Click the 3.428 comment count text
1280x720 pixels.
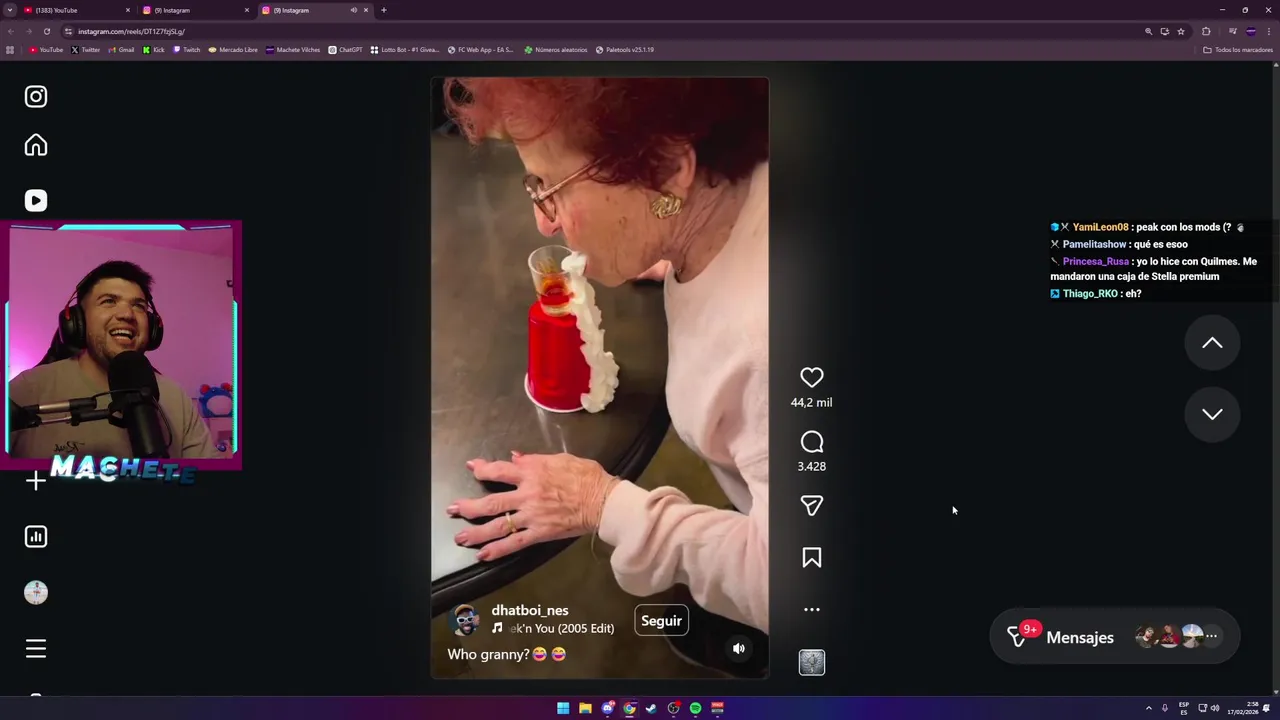coord(812,466)
